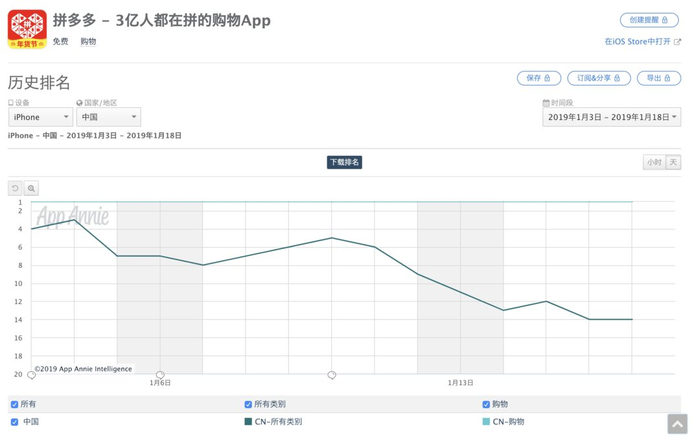Open the date range picker dropdown
Viewport: 700px width, 441px height.
click(612, 117)
